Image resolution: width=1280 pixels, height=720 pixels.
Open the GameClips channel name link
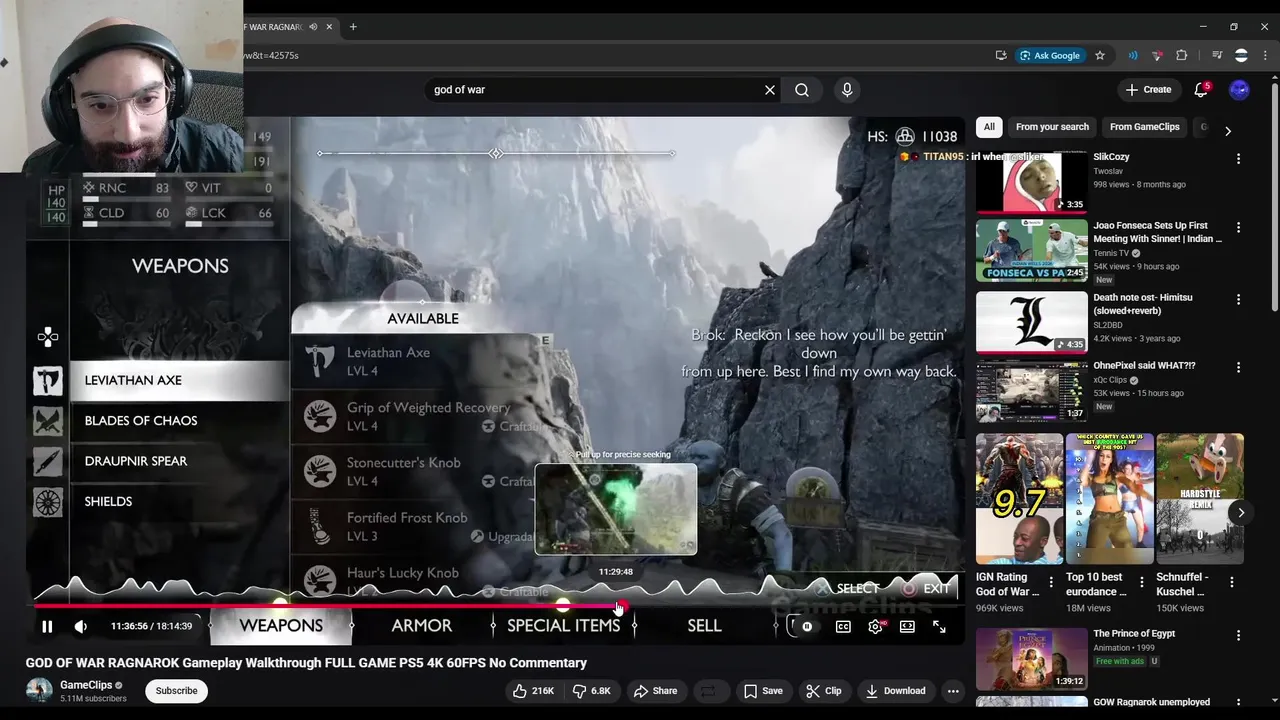86,685
